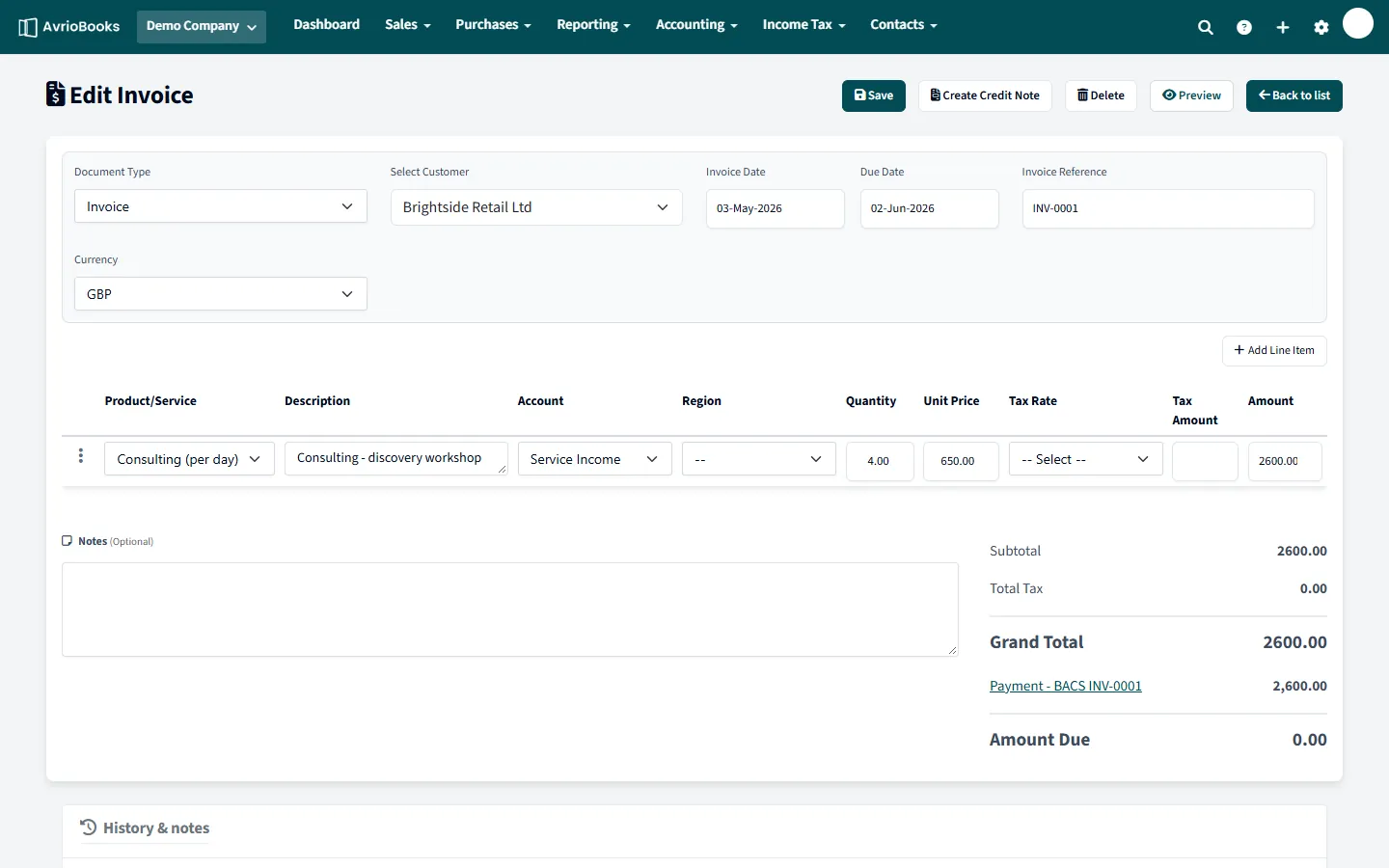The width and height of the screenshot is (1389, 868).
Task: Click Create Credit Note button
Action: coord(985,95)
